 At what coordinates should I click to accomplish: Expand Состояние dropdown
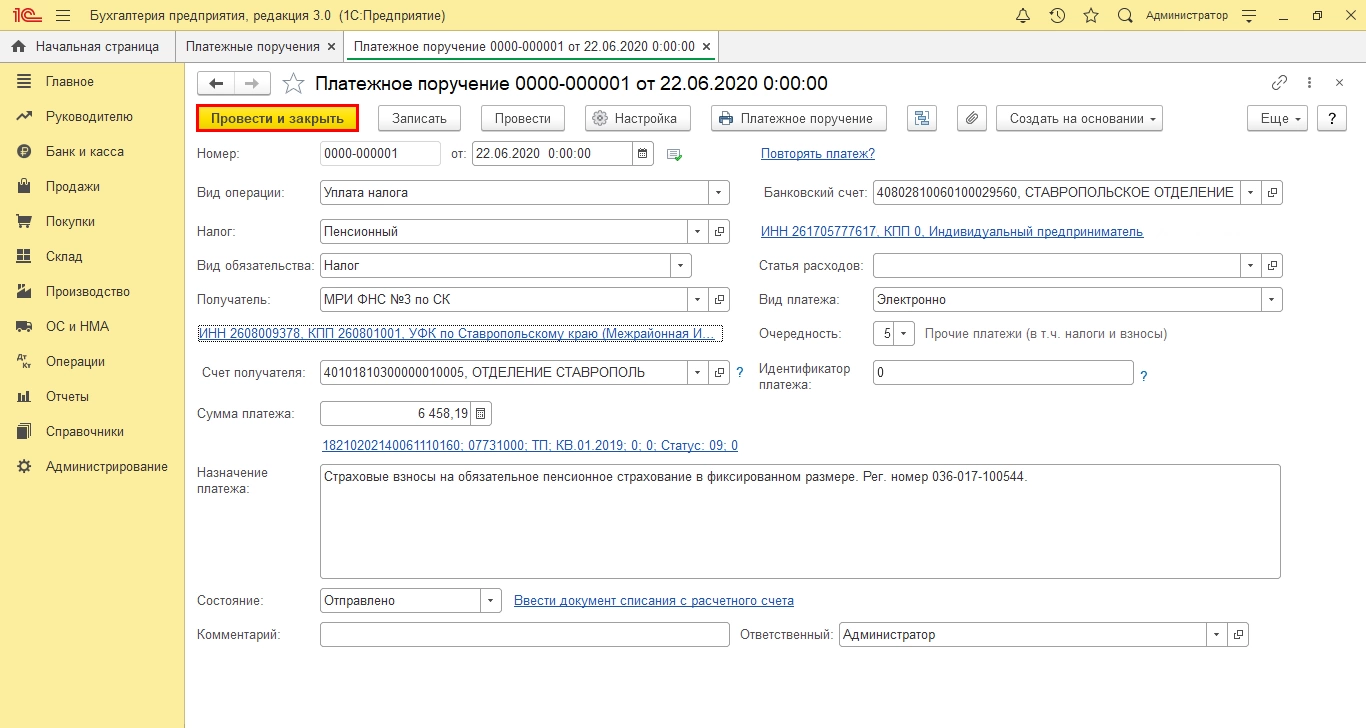(x=491, y=601)
